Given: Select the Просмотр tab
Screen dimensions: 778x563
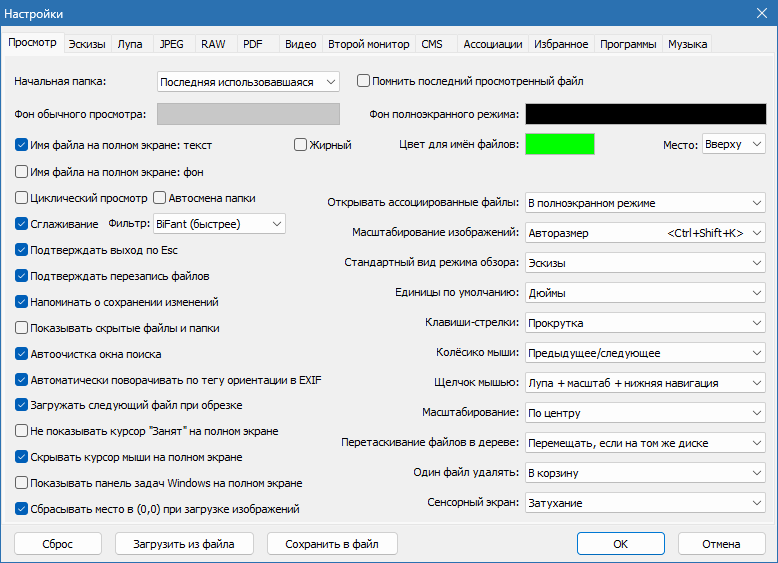Looking at the screenshot, I should pos(32,43).
